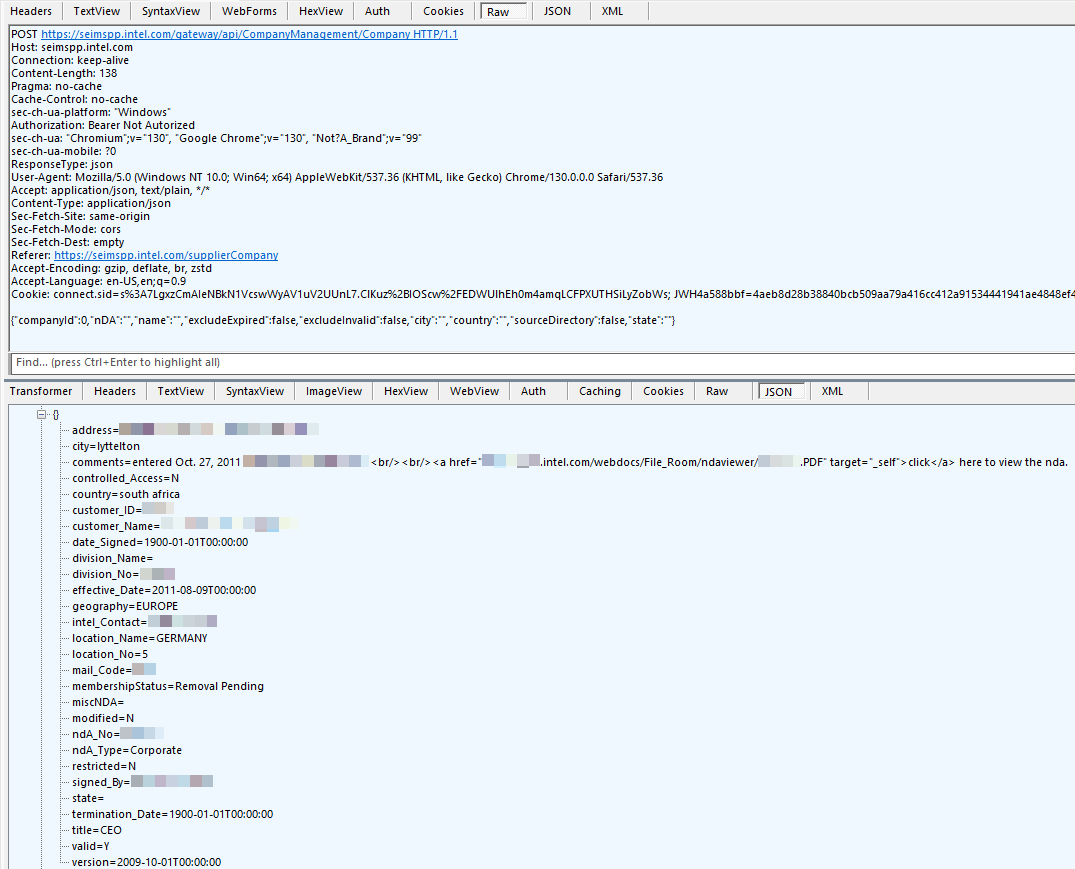Open the response Raw tab
Screen dimensions: 1075x869
pos(717,391)
